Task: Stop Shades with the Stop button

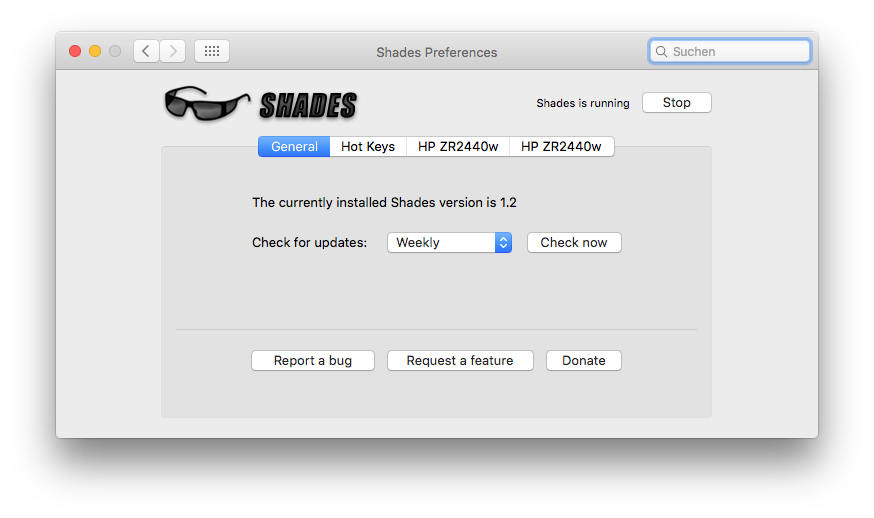Action: tap(676, 103)
